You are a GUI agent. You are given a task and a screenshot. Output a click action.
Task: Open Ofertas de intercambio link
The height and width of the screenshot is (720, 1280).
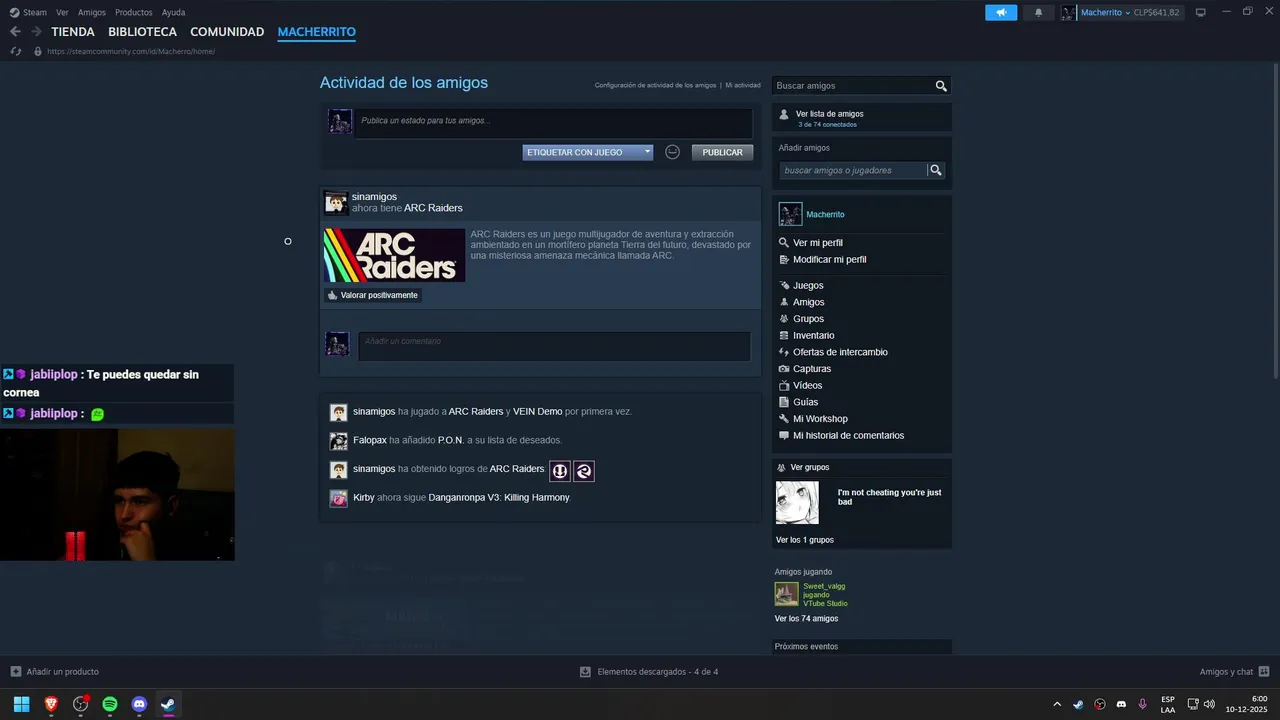pyautogui.click(x=840, y=352)
